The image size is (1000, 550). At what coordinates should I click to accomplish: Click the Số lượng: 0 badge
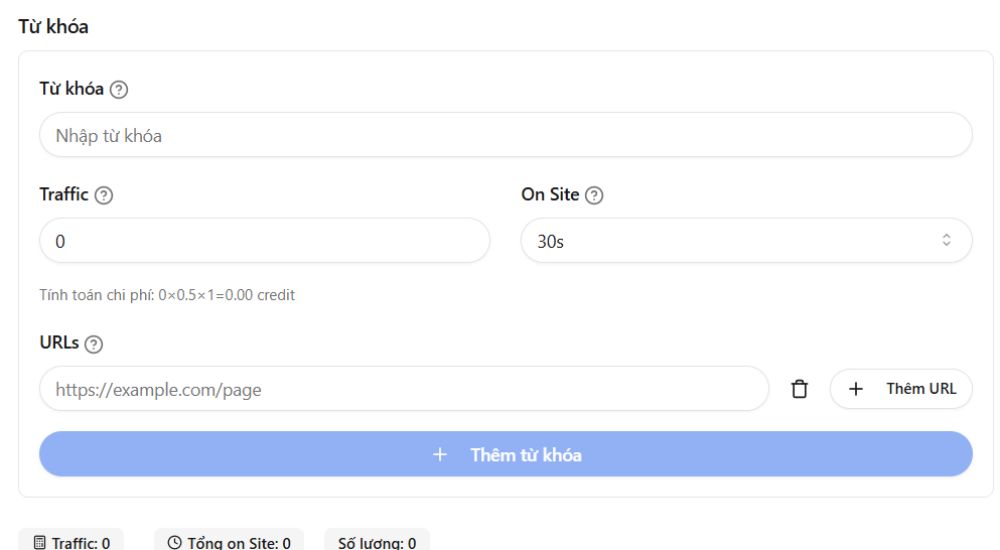pyautogui.click(x=377, y=541)
